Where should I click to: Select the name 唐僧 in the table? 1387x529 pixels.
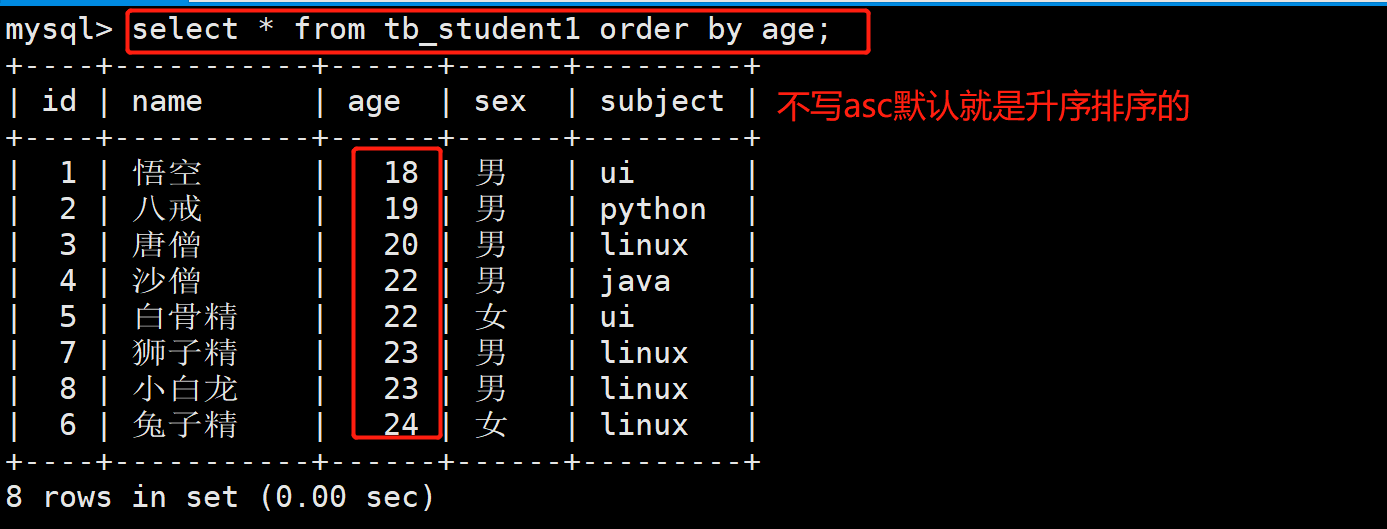pos(167,245)
